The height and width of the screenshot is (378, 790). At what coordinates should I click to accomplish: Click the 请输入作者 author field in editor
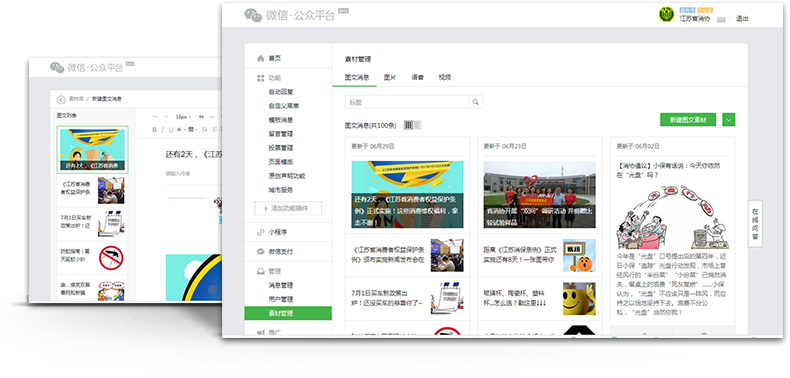point(178,174)
